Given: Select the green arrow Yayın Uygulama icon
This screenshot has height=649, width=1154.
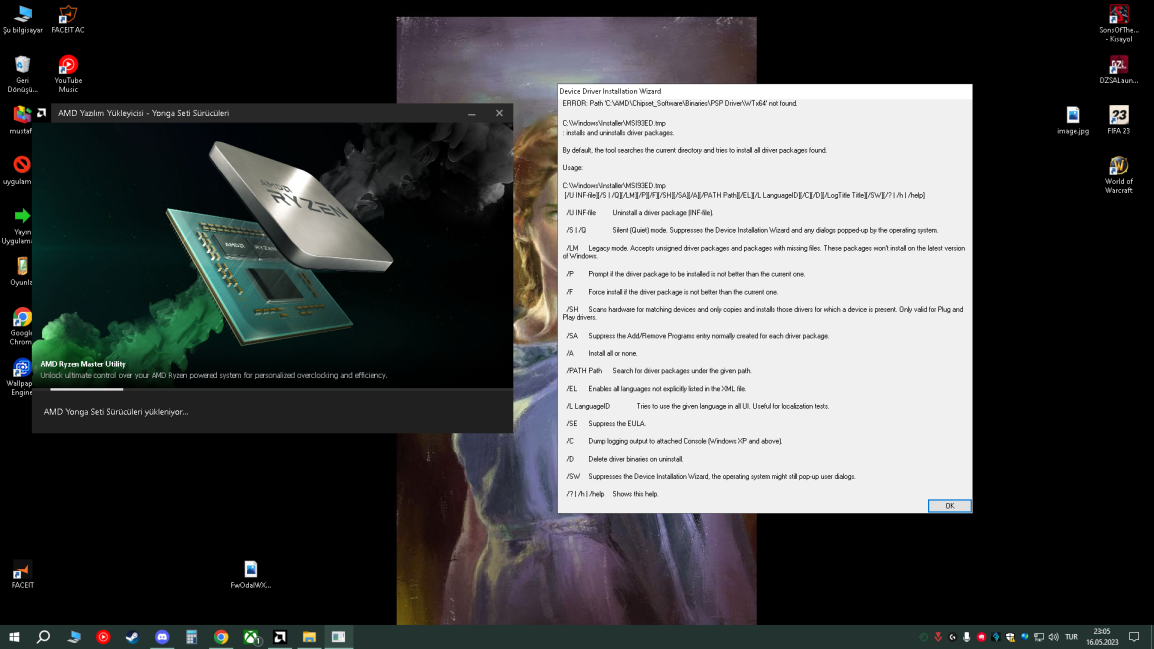Looking at the screenshot, I should 19,225.
